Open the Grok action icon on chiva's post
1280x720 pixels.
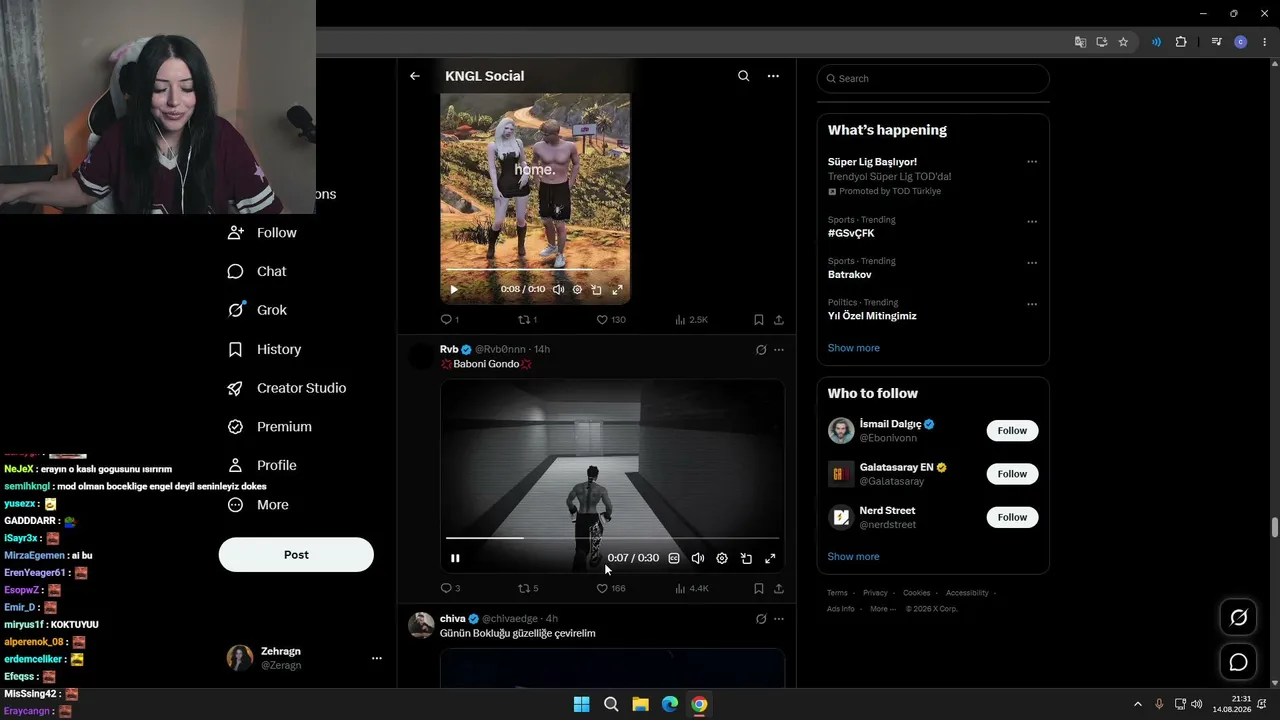(x=761, y=619)
